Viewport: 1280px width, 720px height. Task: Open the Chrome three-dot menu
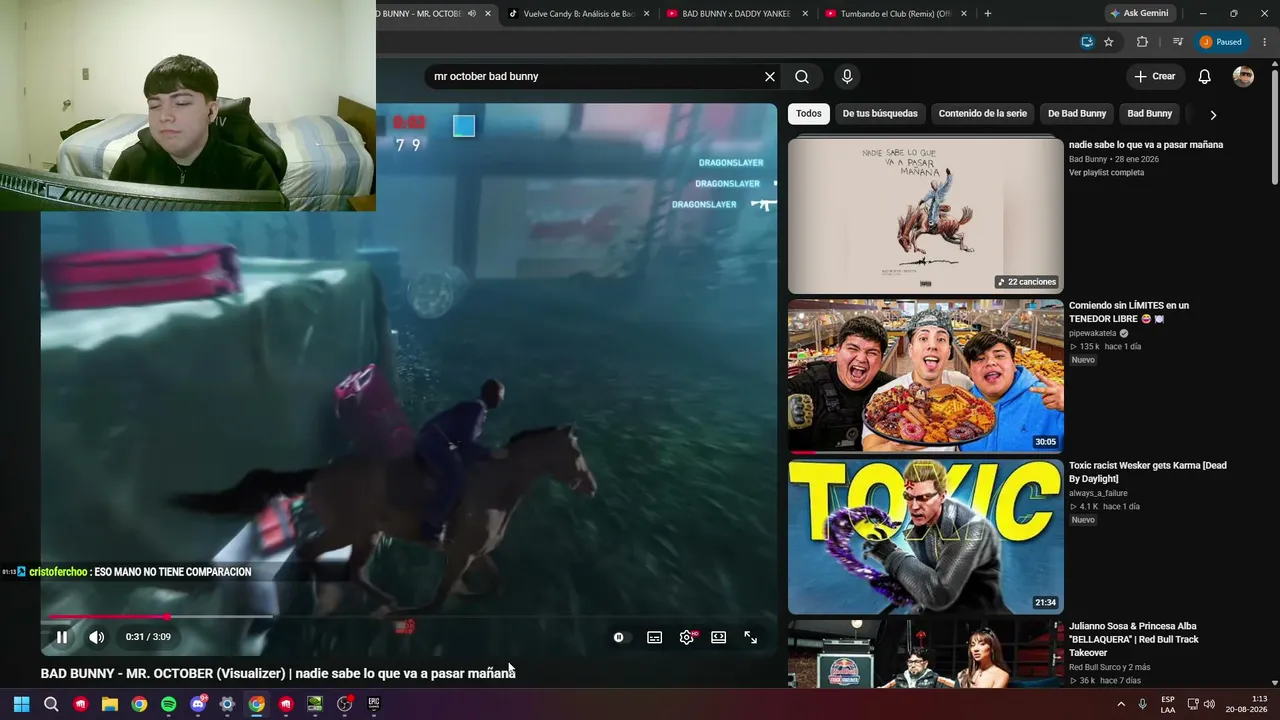pos(1265,42)
